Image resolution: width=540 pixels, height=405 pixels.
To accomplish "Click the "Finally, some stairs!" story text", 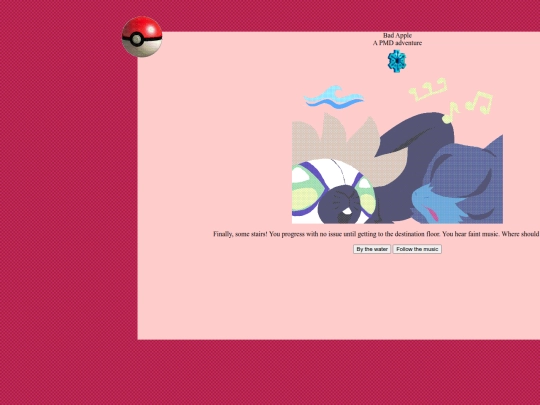I will click(x=376, y=234).
